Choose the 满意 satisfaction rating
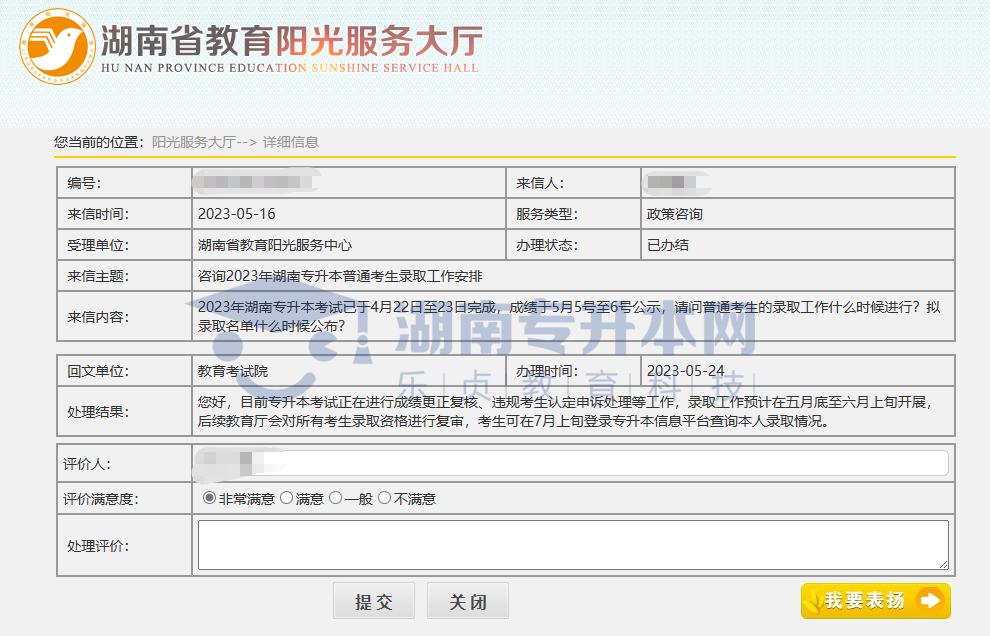 pyautogui.click(x=285, y=498)
